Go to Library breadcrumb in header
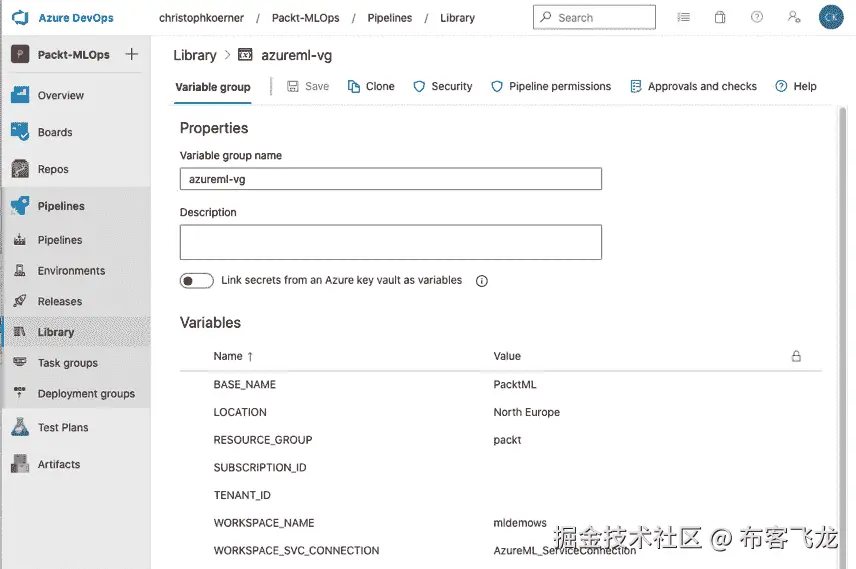The height and width of the screenshot is (569, 856). click(x=457, y=18)
